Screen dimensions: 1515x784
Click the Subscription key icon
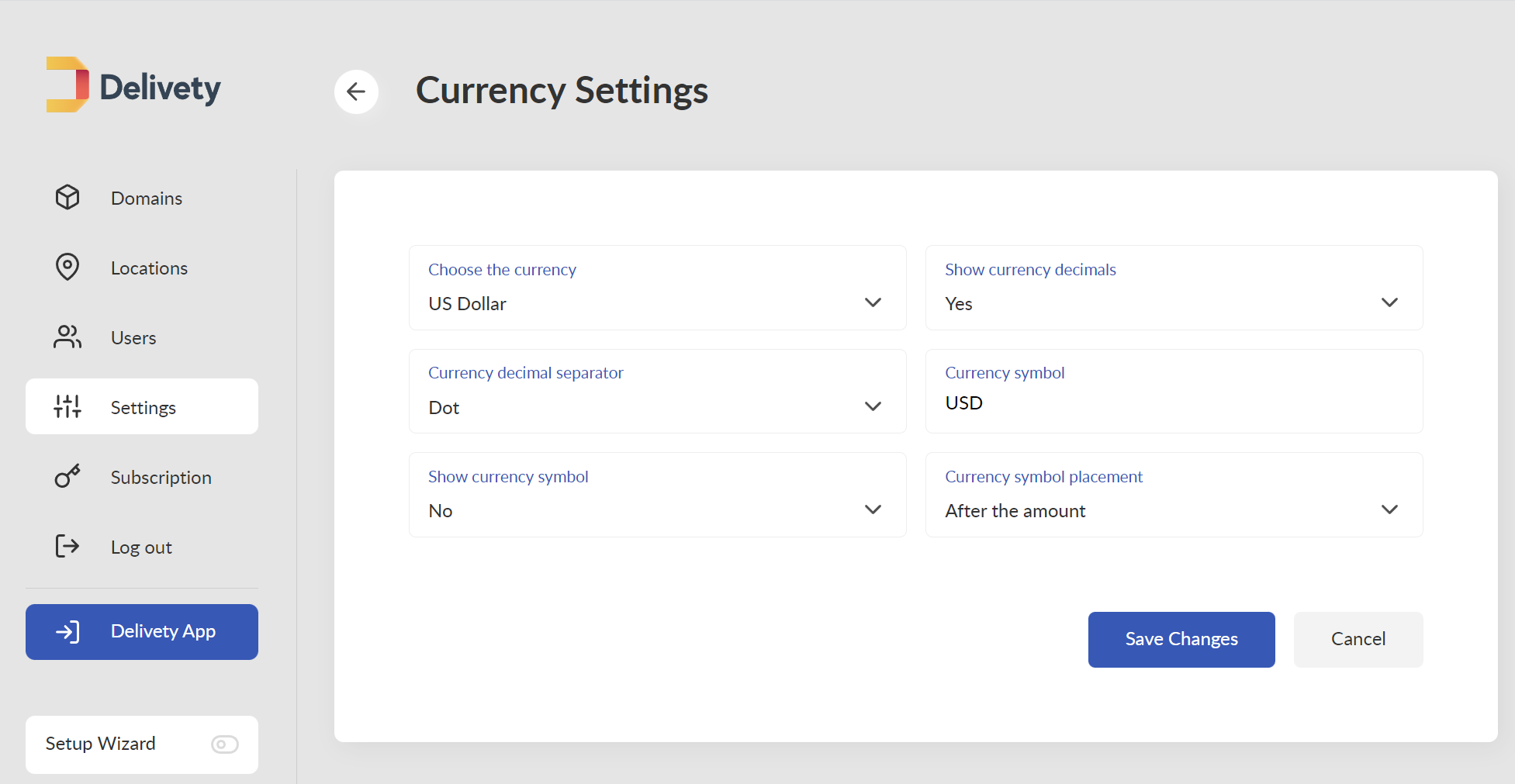(67, 476)
